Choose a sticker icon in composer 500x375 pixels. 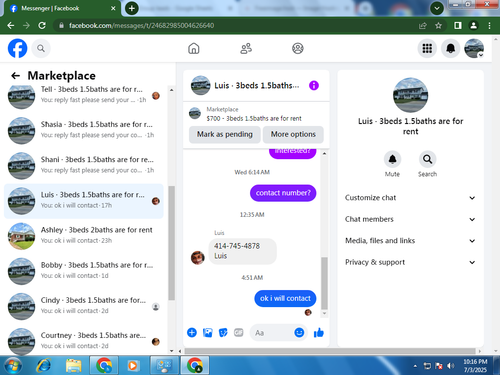pyautogui.click(x=223, y=333)
